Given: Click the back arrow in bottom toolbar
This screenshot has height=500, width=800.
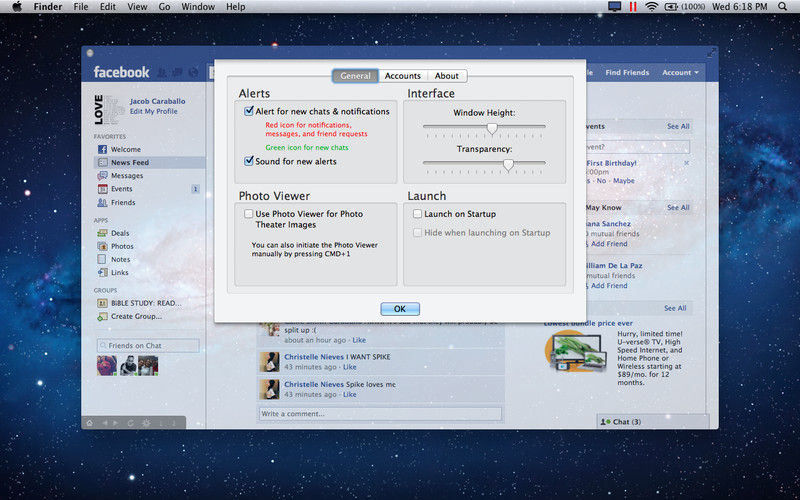Looking at the screenshot, I should [x=105, y=423].
